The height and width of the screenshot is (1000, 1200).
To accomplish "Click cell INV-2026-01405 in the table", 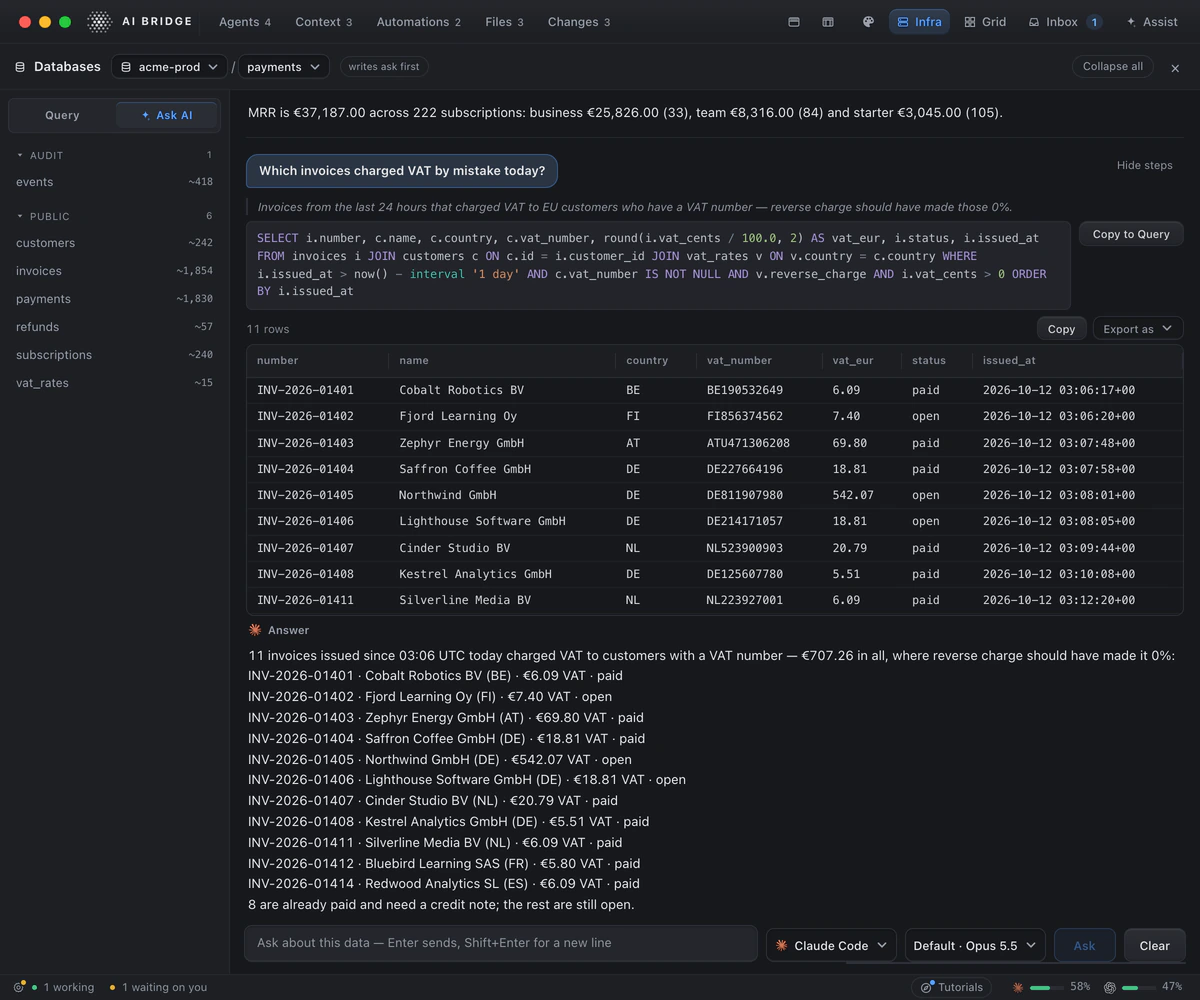I will pyautogui.click(x=305, y=495).
